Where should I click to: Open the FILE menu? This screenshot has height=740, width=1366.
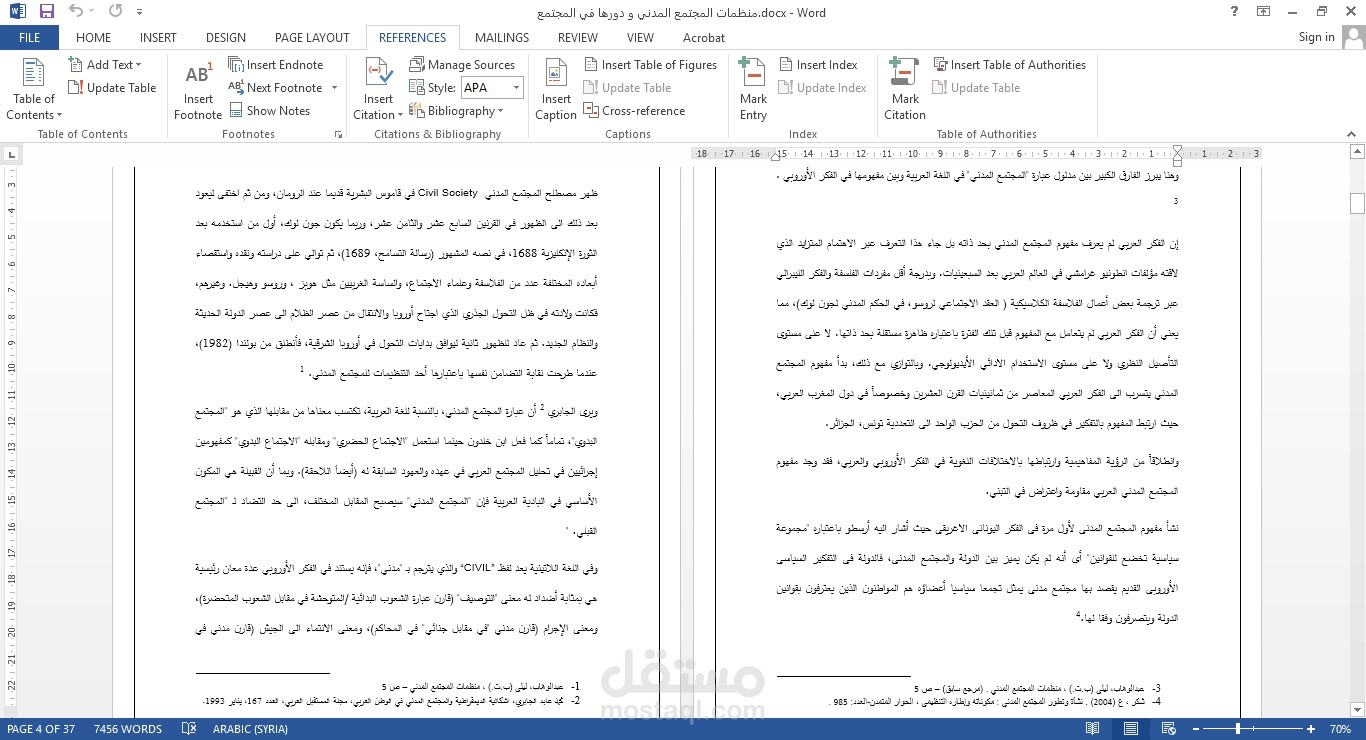point(29,37)
